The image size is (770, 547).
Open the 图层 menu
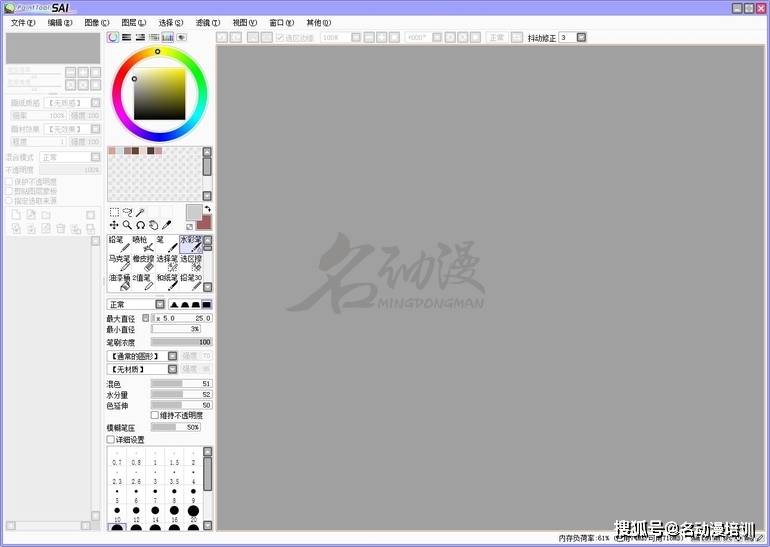[132, 22]
